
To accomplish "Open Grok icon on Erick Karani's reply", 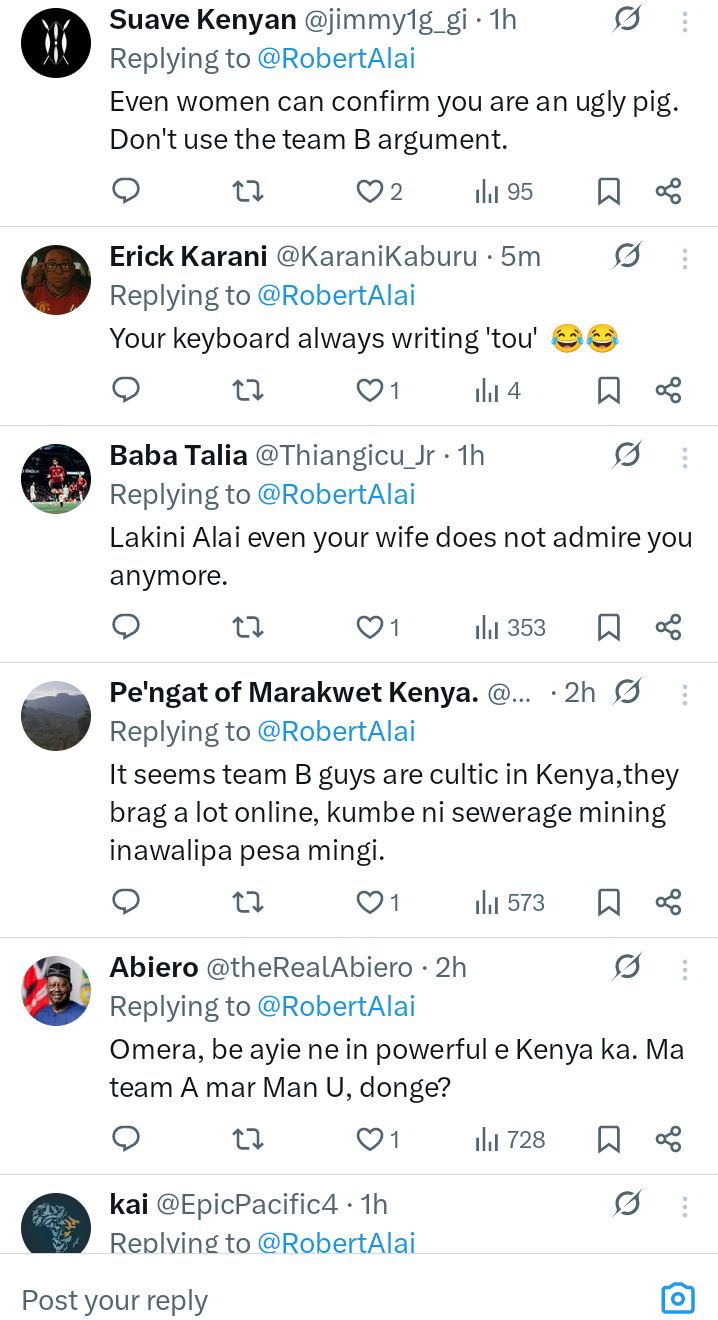I will pos(627,256).
